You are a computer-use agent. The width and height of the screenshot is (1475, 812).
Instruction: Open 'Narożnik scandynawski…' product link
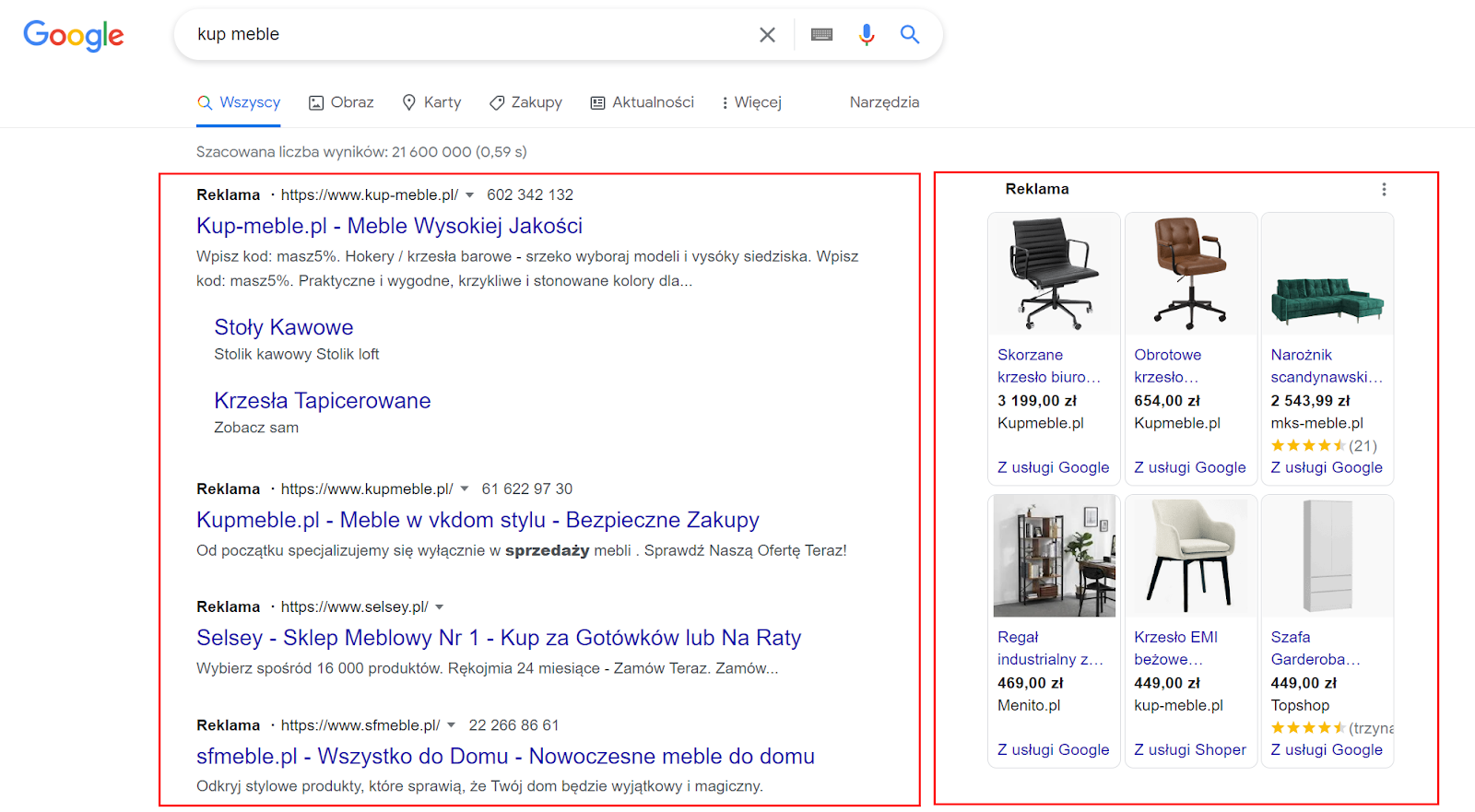tap(1327, 366)
